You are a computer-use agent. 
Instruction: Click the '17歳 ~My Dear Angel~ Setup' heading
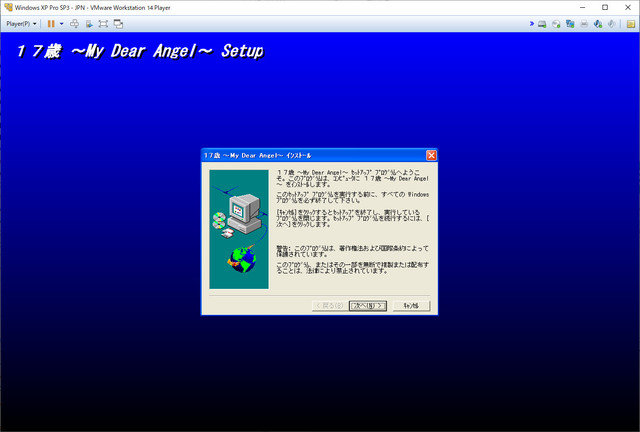click(140, 51)
